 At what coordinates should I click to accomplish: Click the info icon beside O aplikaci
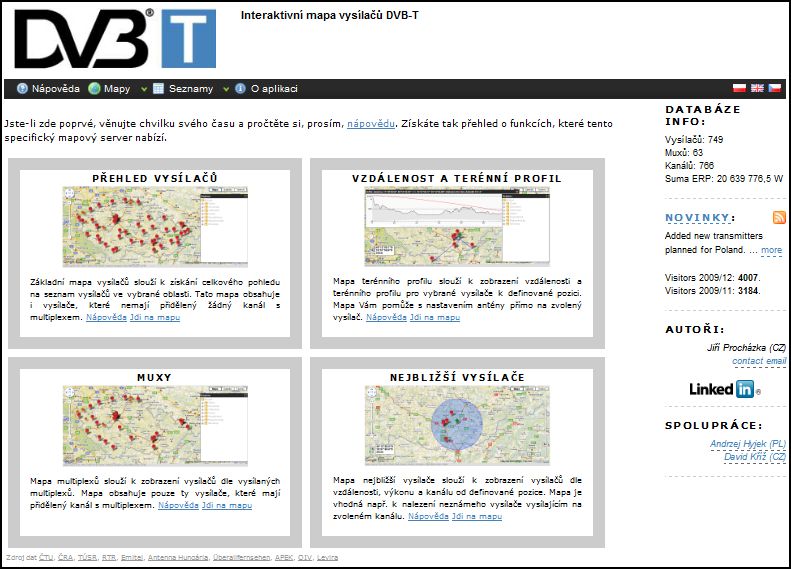click(x=240, y=89)
